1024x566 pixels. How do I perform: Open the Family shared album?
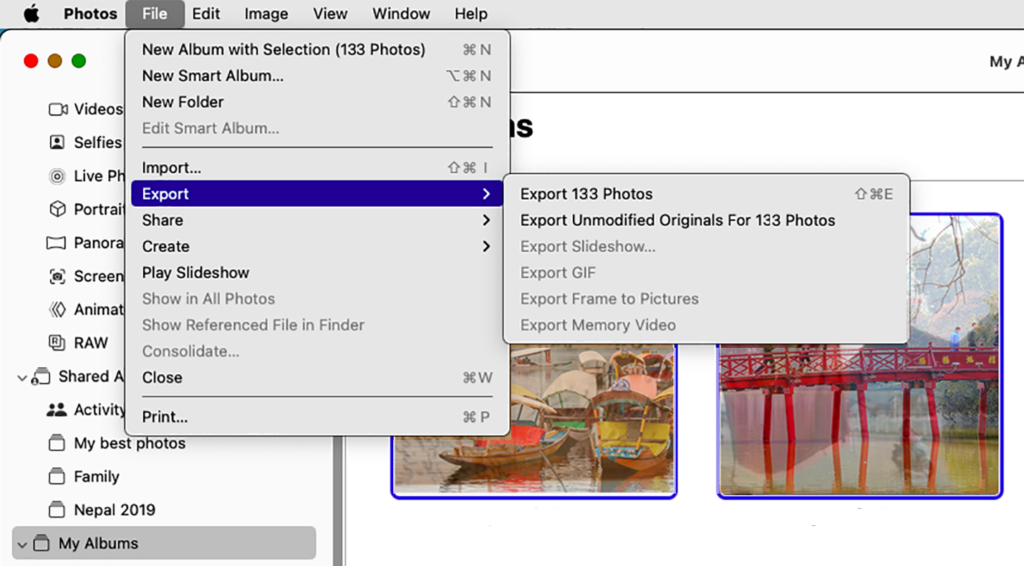(x=96, y=477)
